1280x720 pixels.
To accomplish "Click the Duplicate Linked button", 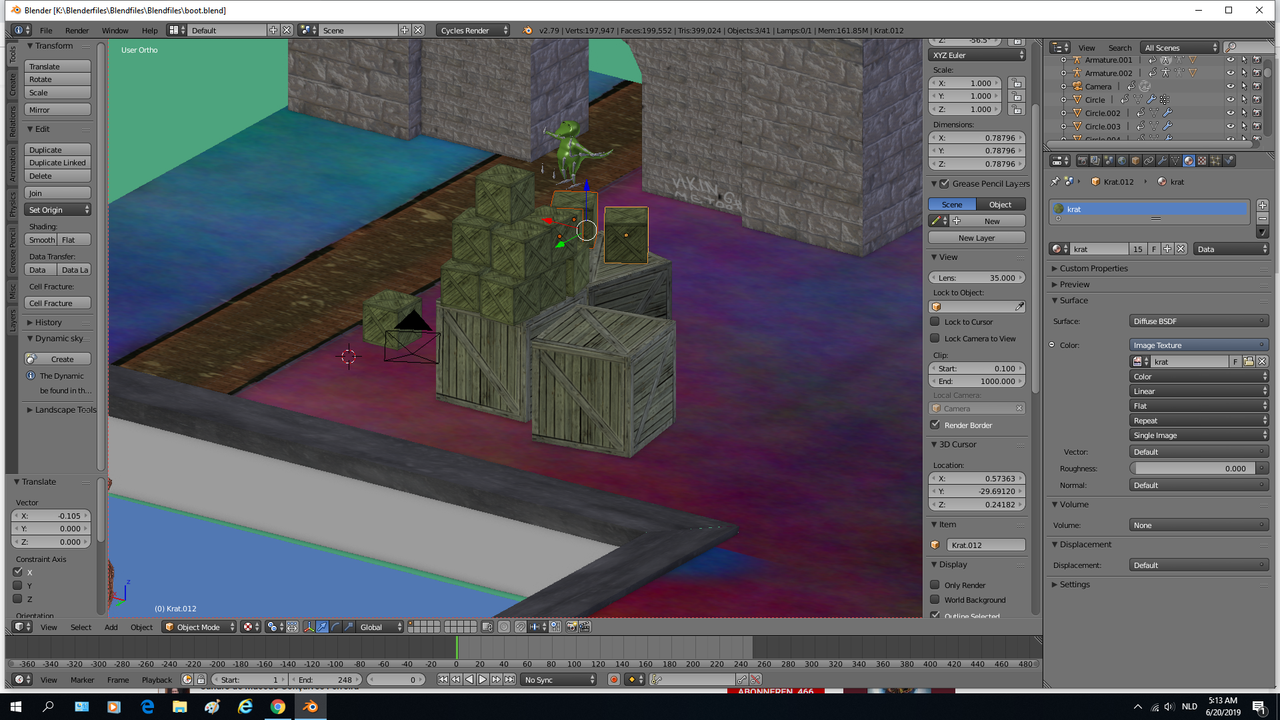I will (58, 162).
